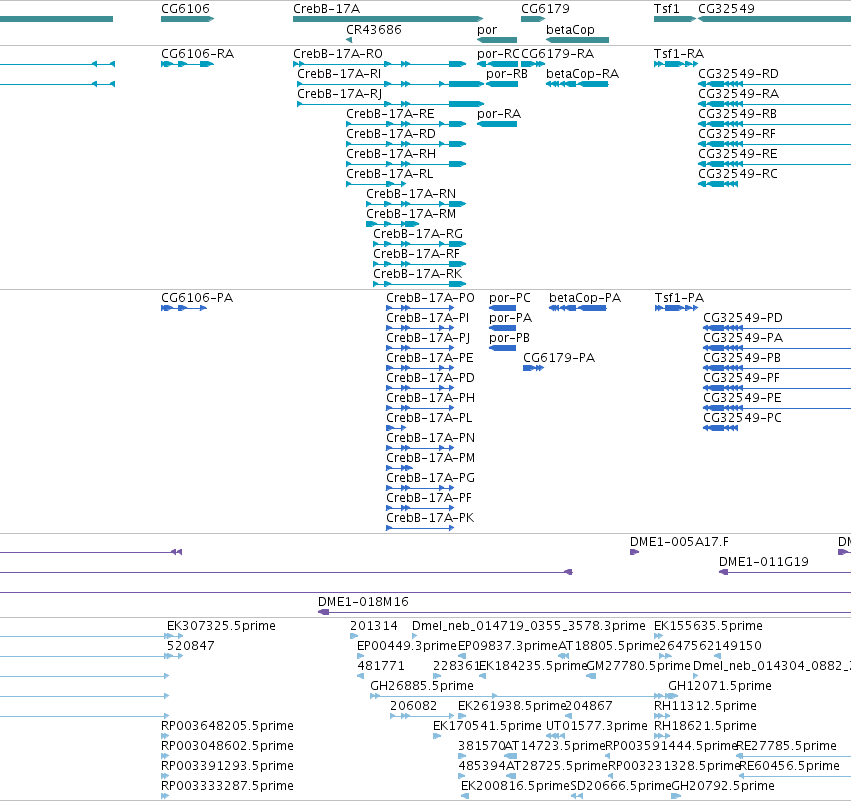
Task: Select transcript CrebB-17A-RI label
Action: (339, 74)
